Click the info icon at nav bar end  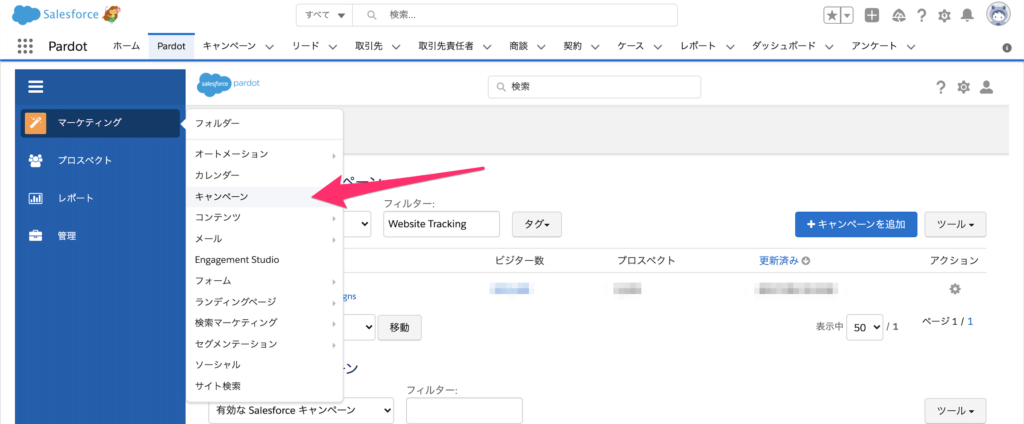tap(1006, 48)
